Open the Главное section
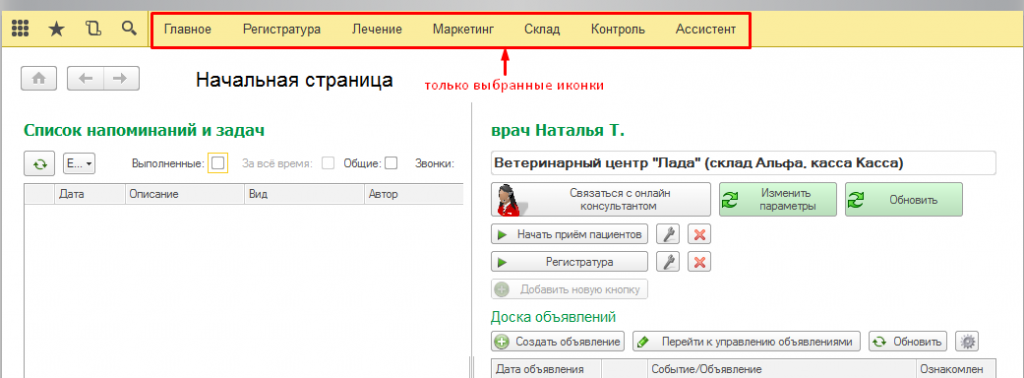Viewport: 1024px width, 378px height. click(187, 29)
